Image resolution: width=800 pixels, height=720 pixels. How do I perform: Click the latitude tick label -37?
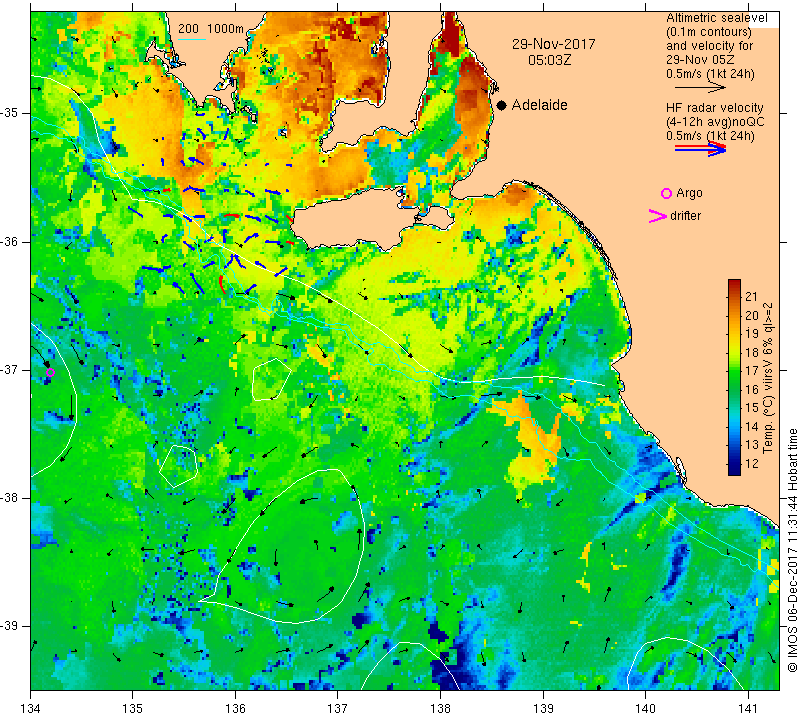coord(10,369)
